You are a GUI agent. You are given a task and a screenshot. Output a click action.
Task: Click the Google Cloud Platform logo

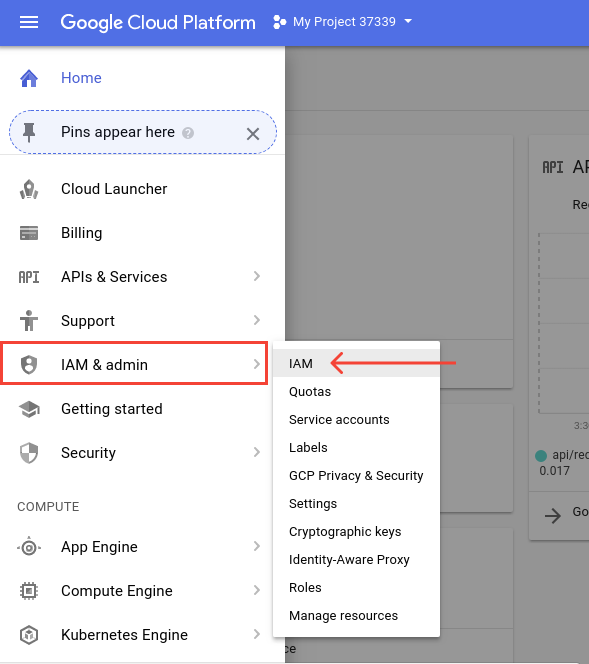point(158,22)
